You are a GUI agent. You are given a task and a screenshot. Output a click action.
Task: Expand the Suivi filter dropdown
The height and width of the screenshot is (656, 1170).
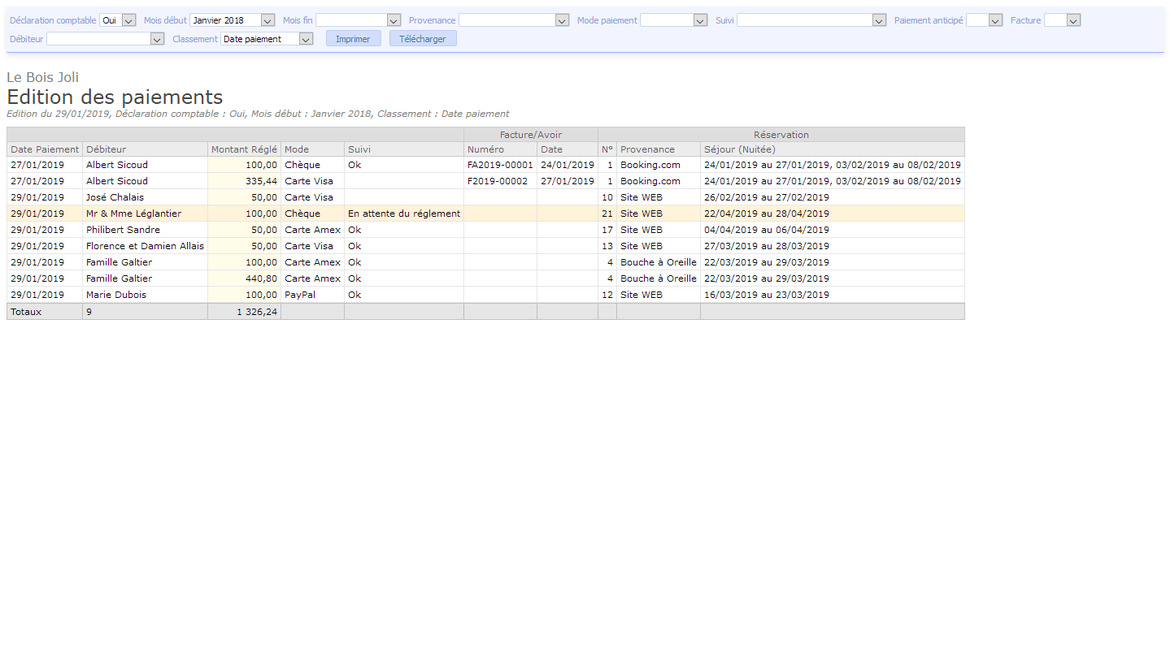811,20
